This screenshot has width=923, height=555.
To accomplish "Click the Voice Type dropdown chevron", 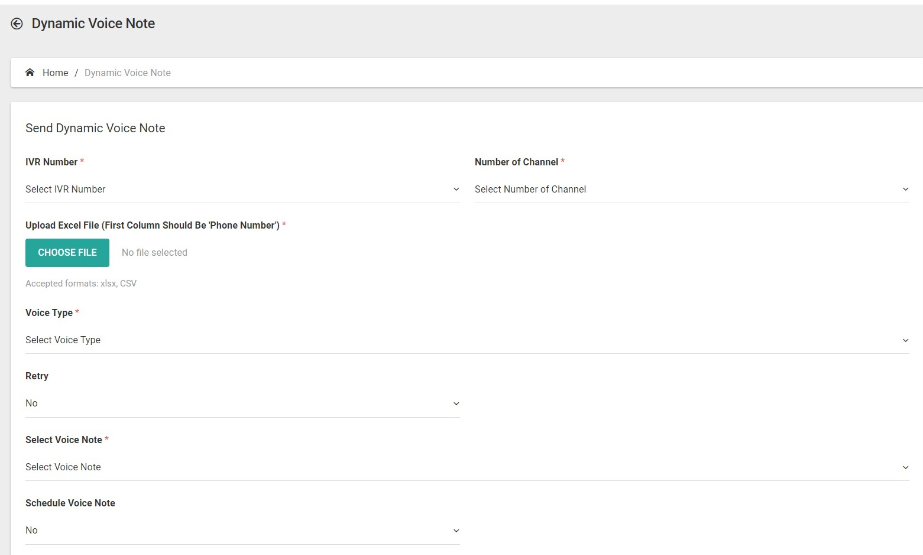I will [905, 340].
